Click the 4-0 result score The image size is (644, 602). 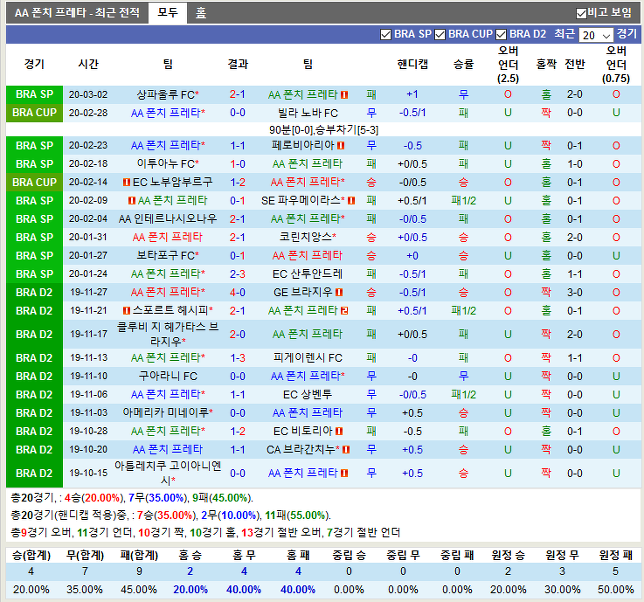pos(238,292)
